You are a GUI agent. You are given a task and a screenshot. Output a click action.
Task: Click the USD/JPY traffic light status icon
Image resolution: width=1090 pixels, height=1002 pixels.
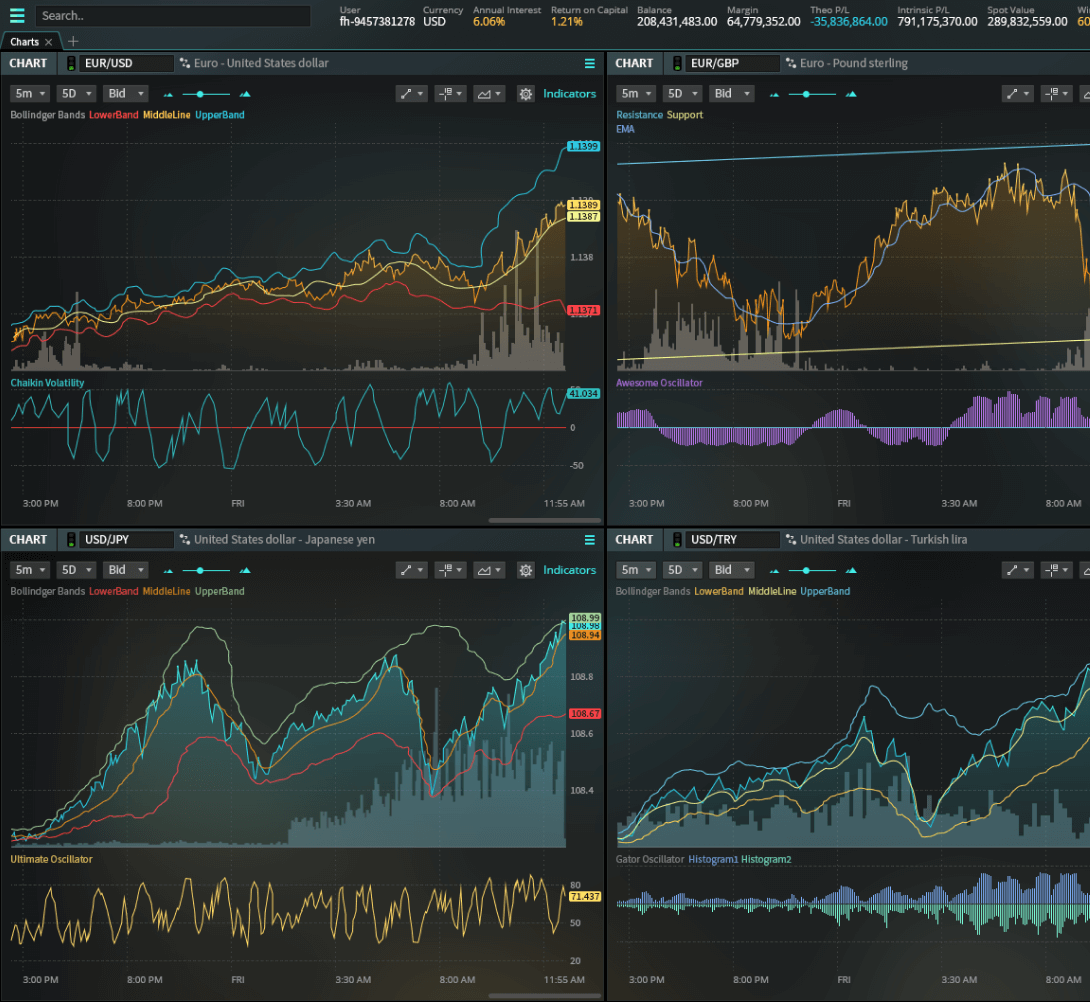[x=71, y=540]
